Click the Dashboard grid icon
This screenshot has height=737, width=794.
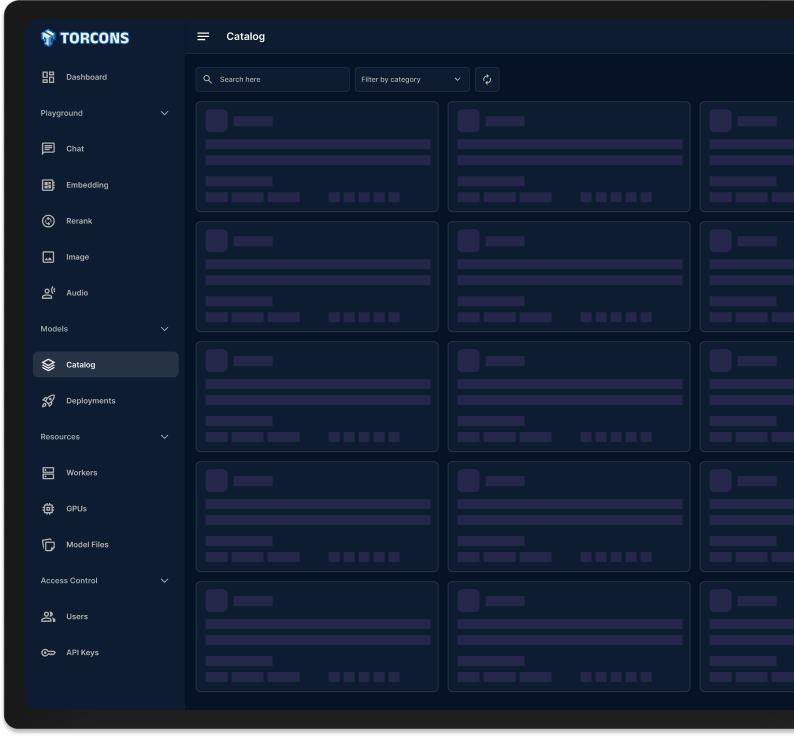[48, 77]
